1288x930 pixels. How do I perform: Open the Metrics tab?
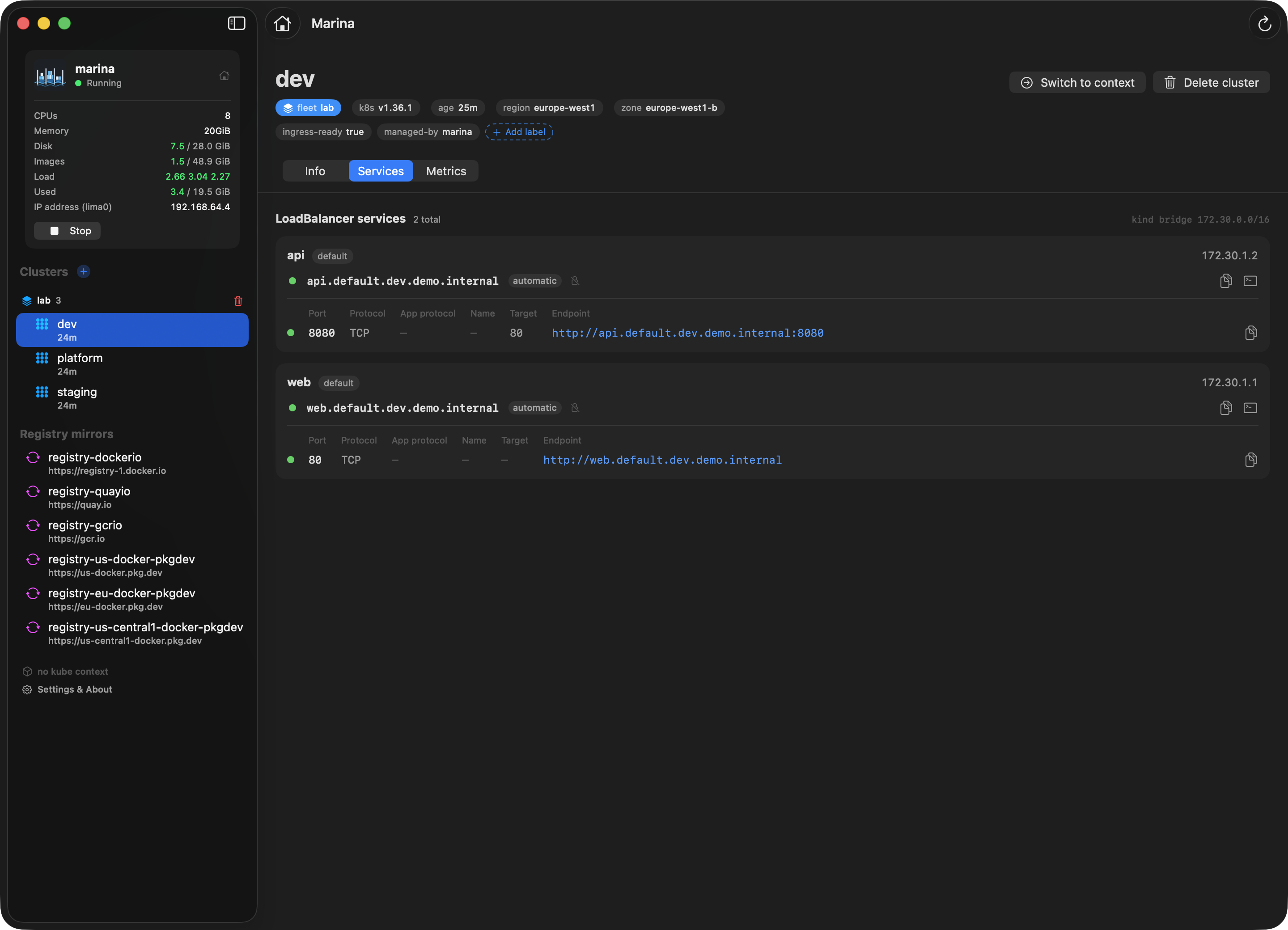coord(446,171)
